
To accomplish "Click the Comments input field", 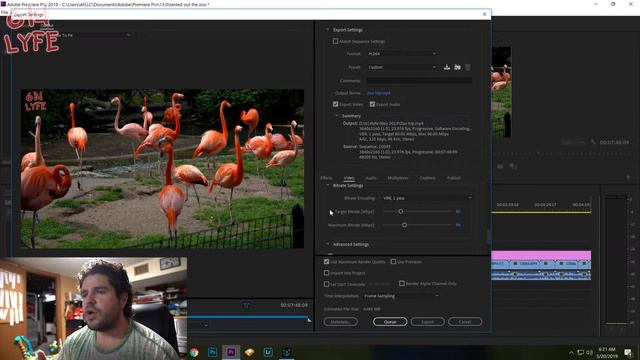I will (419, 80).
